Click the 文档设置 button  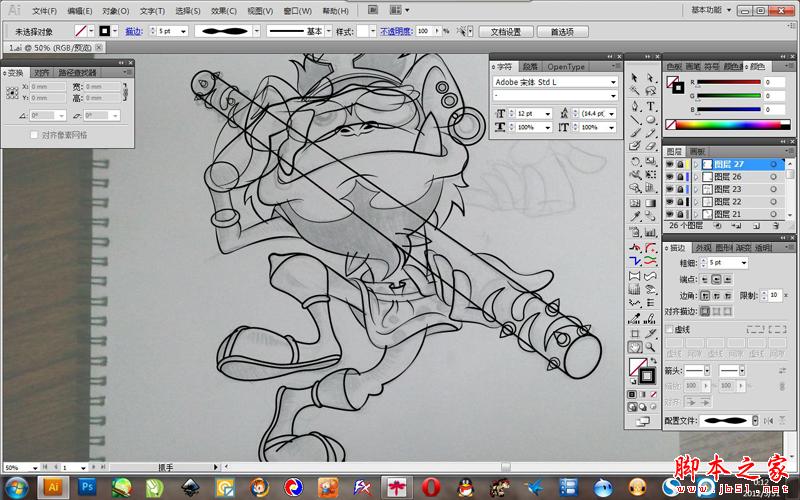tap(506, 32)
